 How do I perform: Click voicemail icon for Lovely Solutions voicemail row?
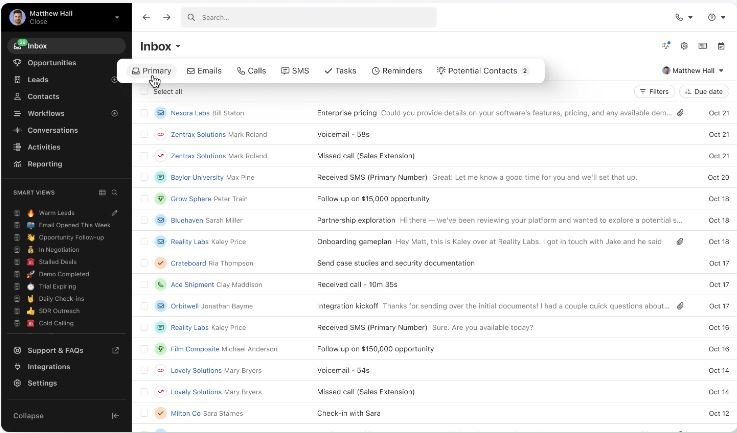[160, 370]
